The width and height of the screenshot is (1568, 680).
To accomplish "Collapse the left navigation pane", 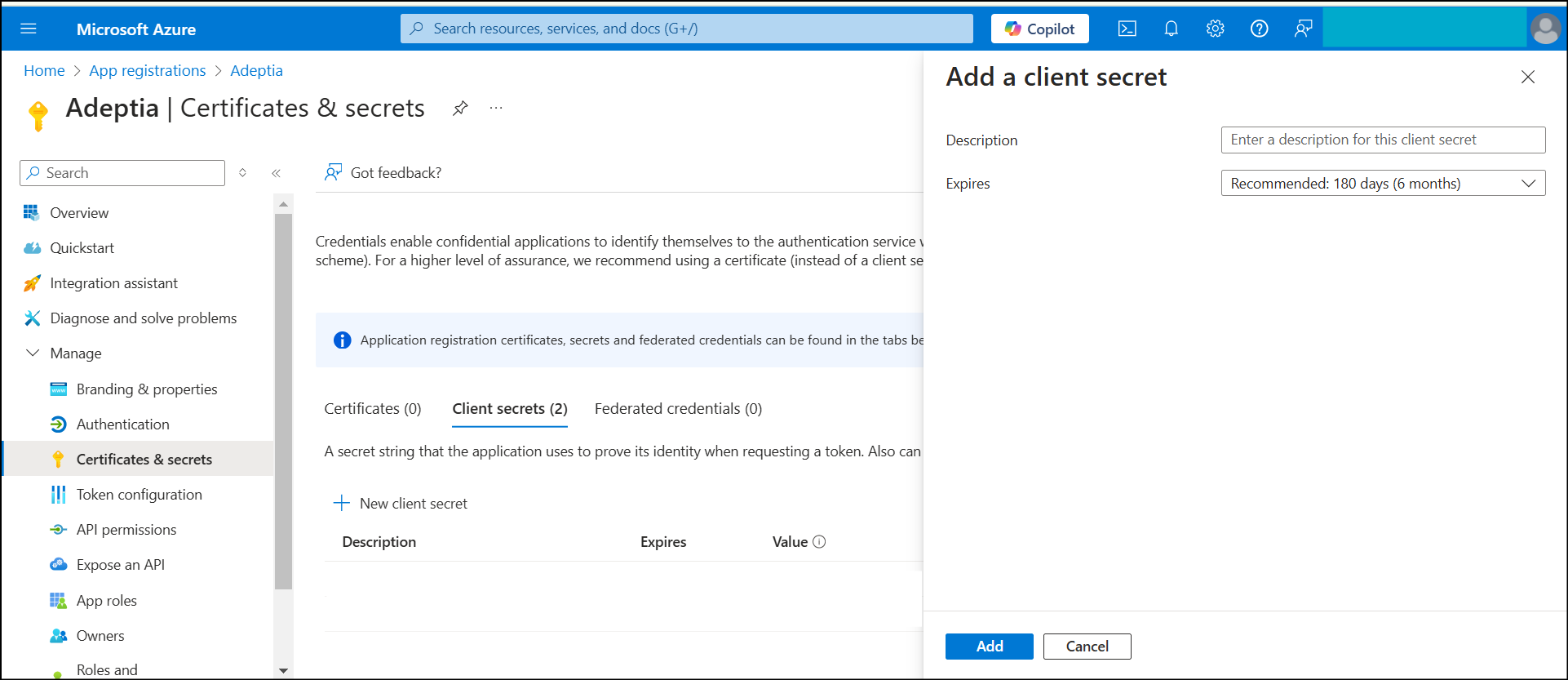I will [x=276, y=173].
